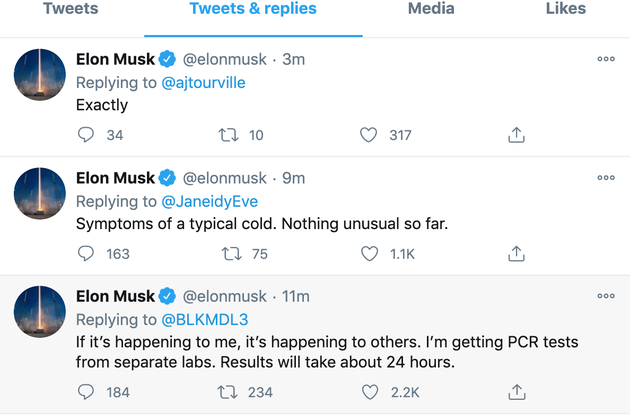
Task: Reply to the "Exactly" tweet
Action: coord(86,135)
